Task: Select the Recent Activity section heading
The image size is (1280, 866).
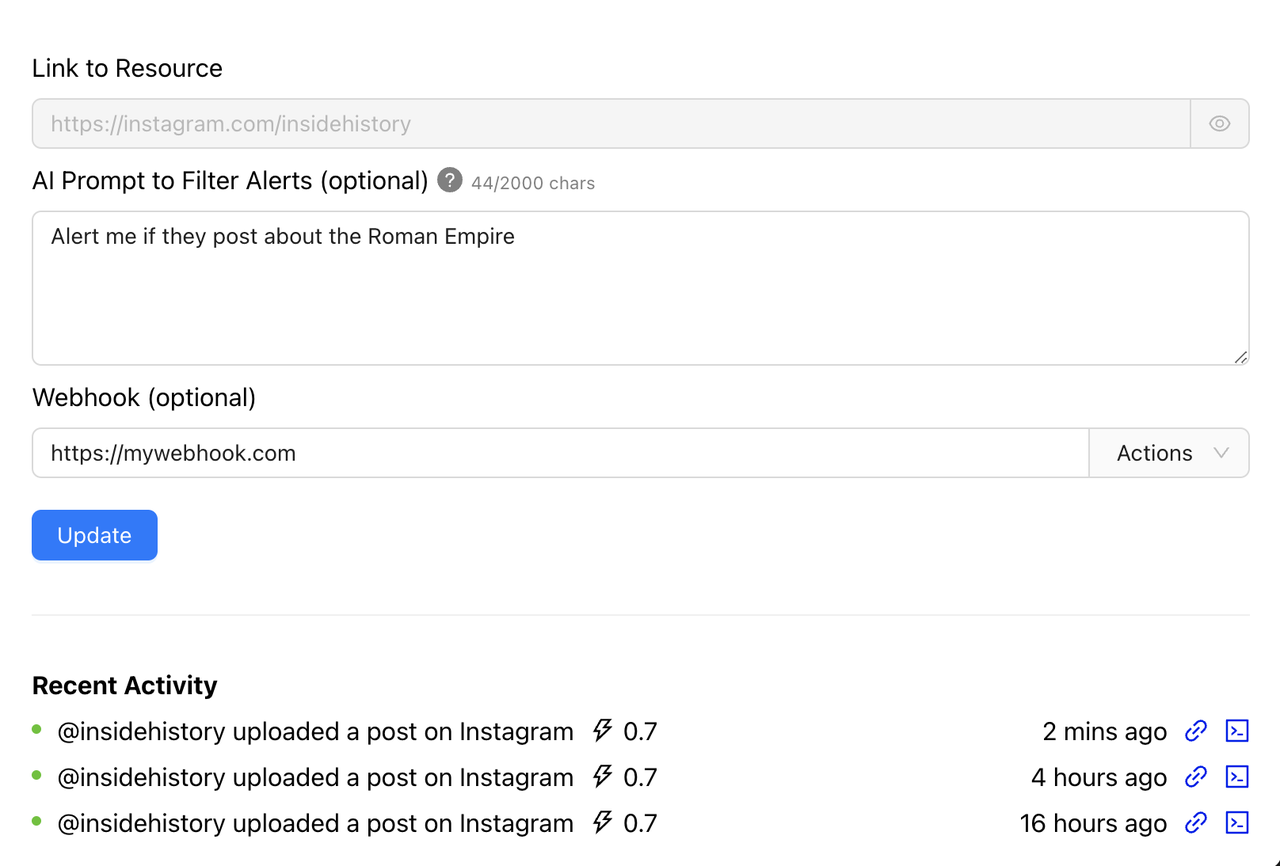Action: tap(124, 685)
